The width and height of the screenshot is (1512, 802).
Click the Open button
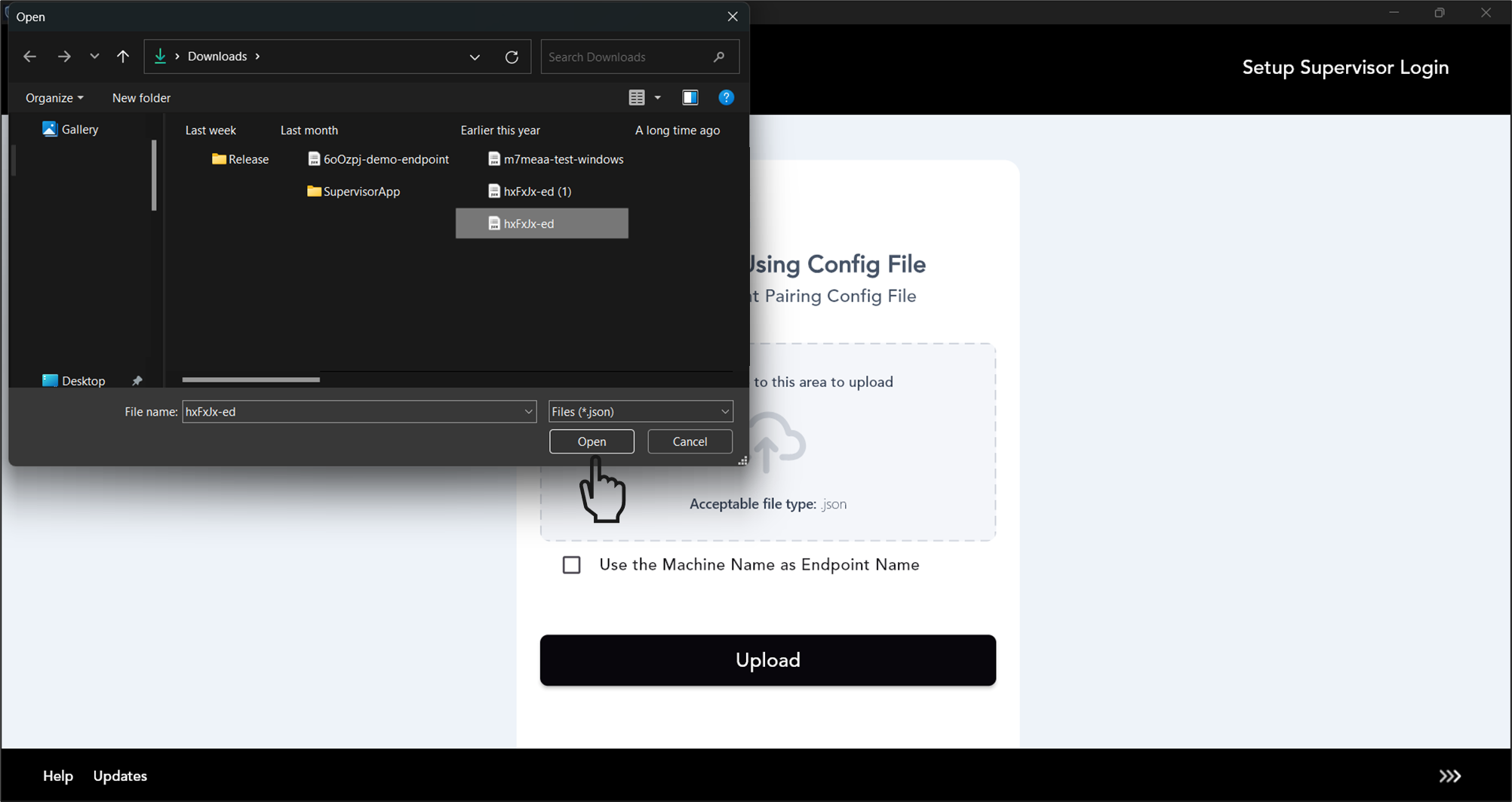pos(592,441)
